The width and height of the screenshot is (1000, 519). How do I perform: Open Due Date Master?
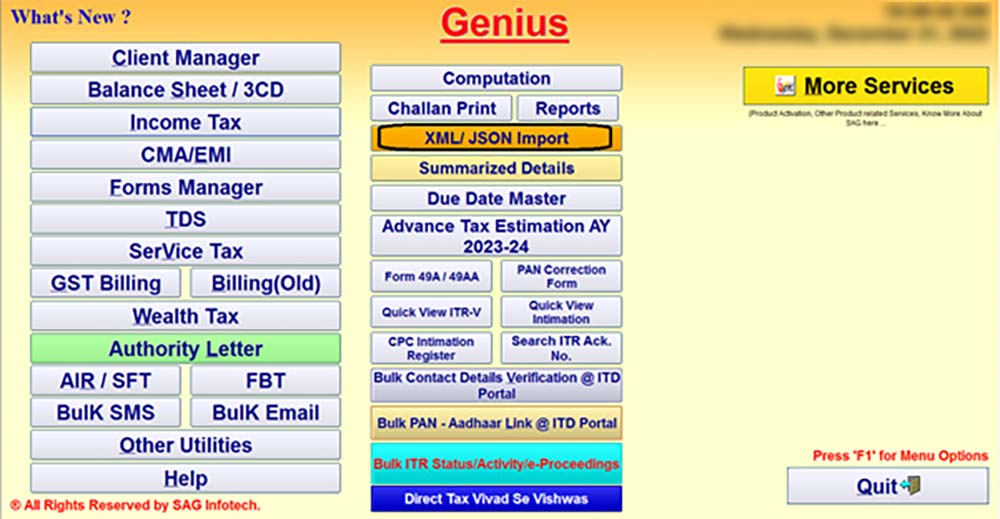(496, 198)
